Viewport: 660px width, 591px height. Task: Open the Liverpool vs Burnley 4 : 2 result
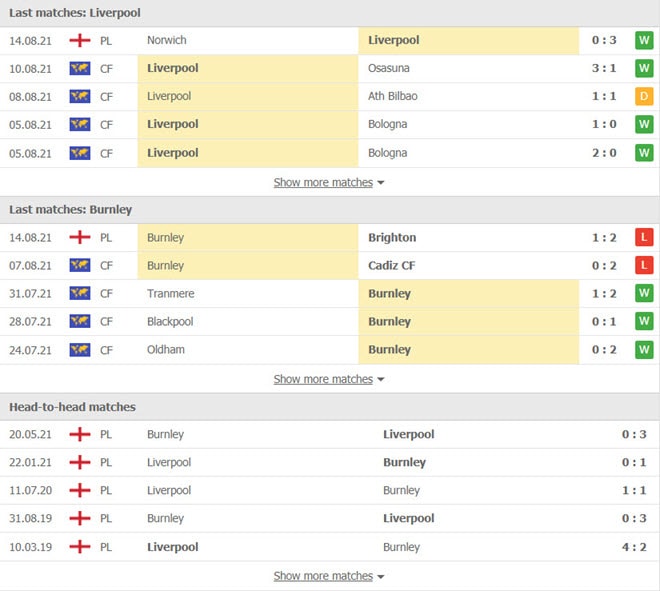(634, 547)
